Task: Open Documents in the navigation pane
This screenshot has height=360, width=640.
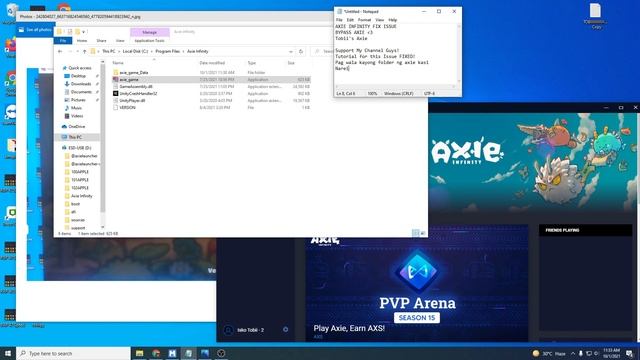Action: point(81,92)
